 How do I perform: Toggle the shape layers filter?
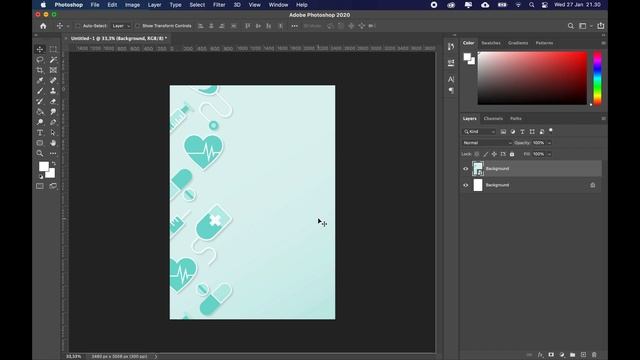click(x=532, y=131)
